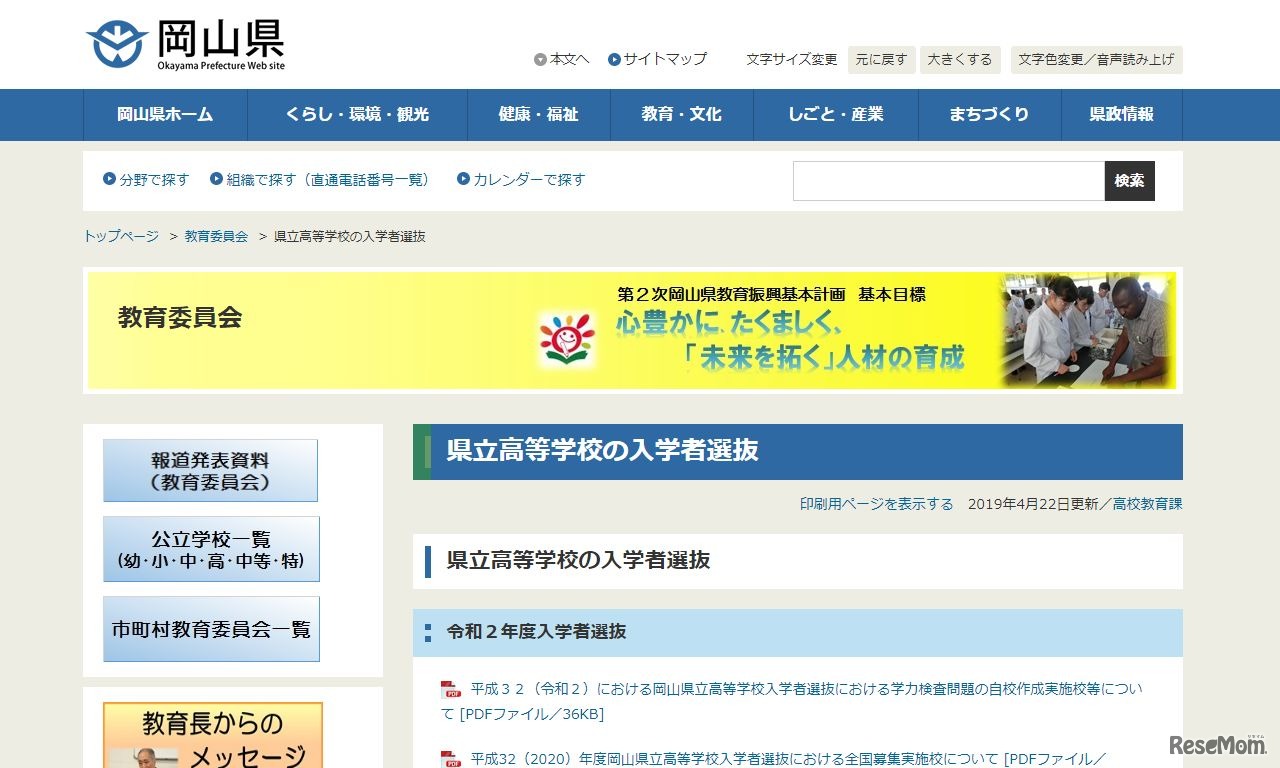
Task: Open the 県政情報 navigation tab
Action: pyautogui.click(x=1121, y=114)
